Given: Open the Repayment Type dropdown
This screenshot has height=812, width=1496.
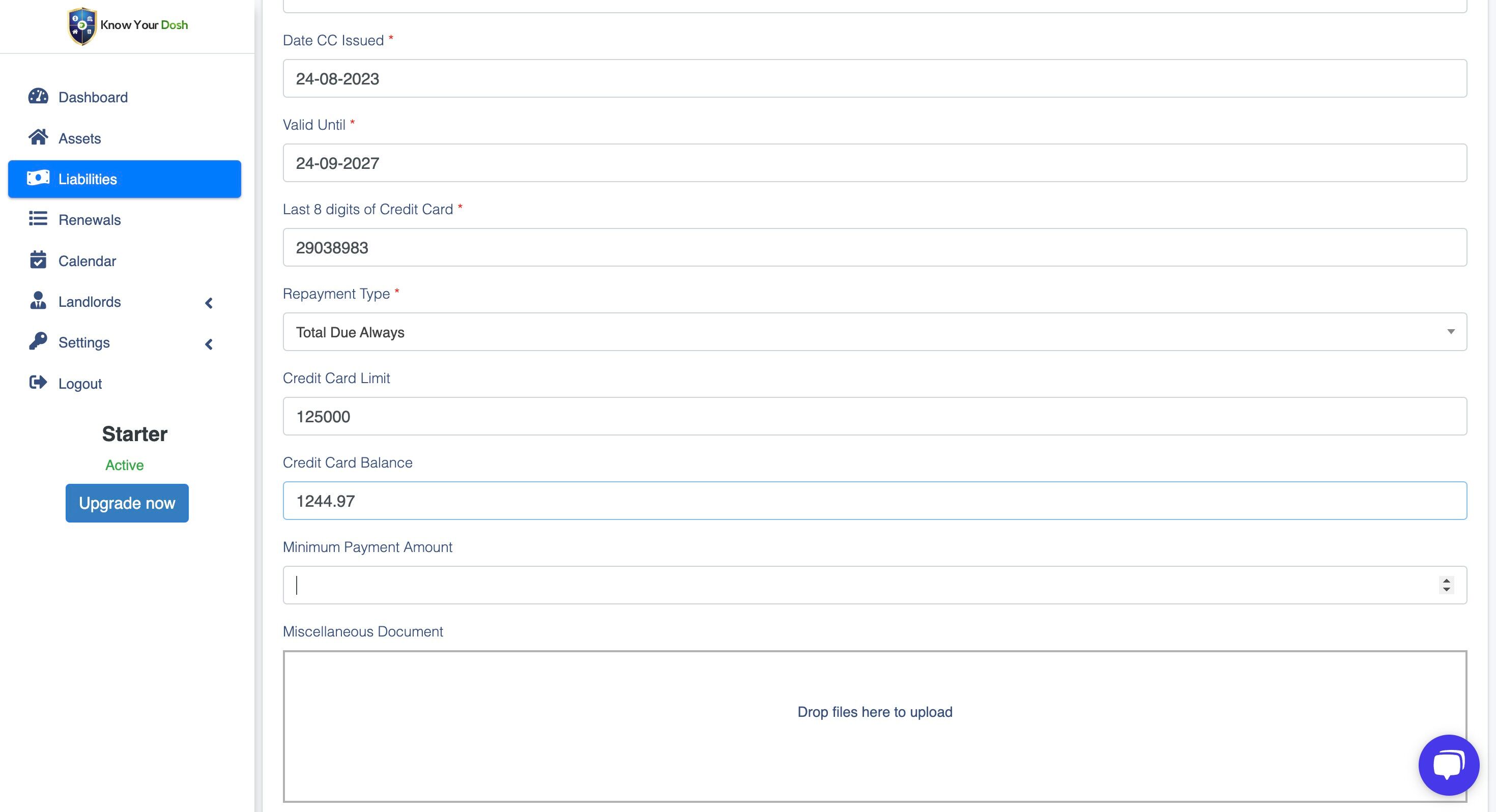Looking at the screenshot, I should click(x=874, y=332).
